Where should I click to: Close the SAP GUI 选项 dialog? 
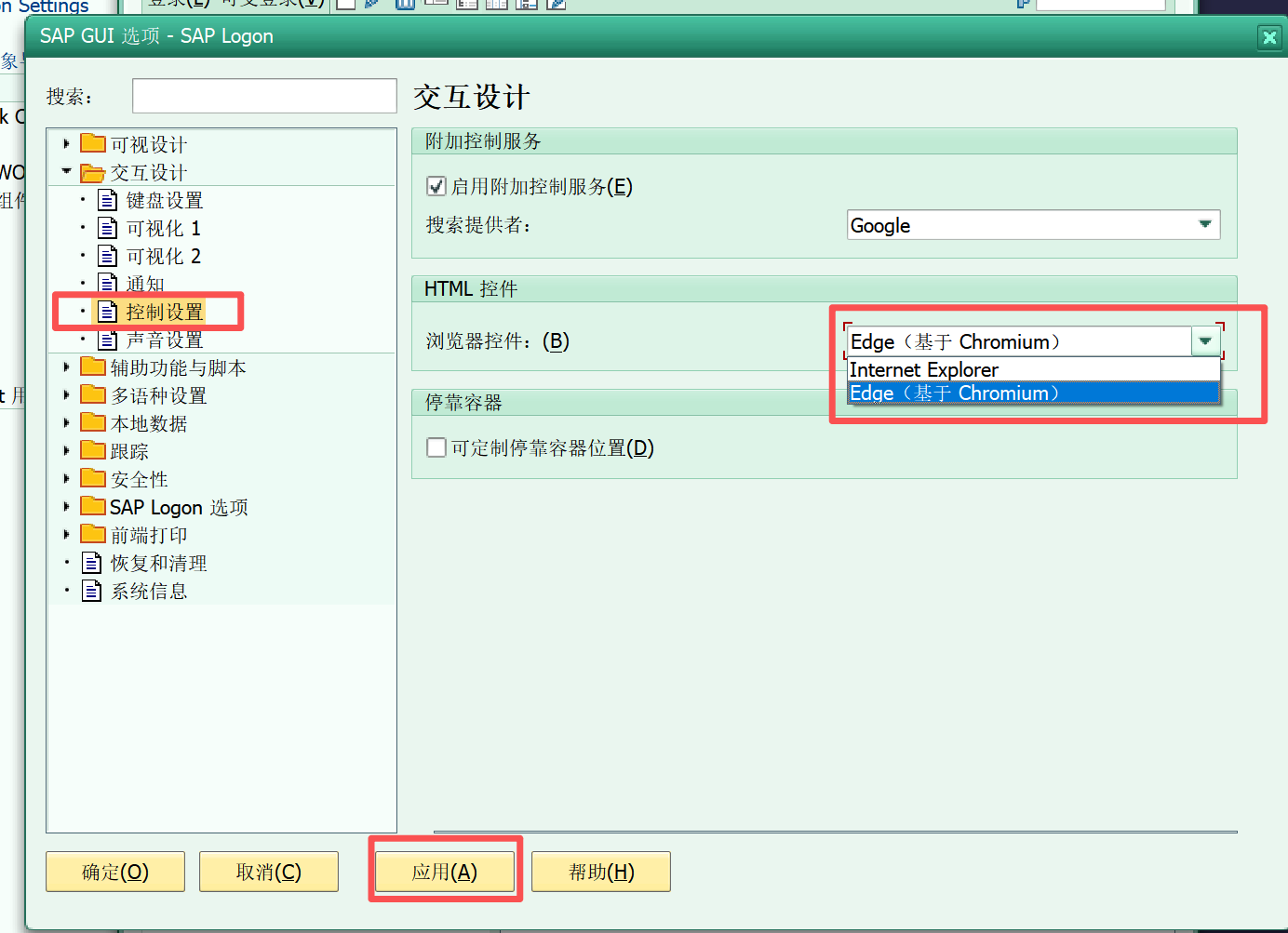(x=1268, y=37)
